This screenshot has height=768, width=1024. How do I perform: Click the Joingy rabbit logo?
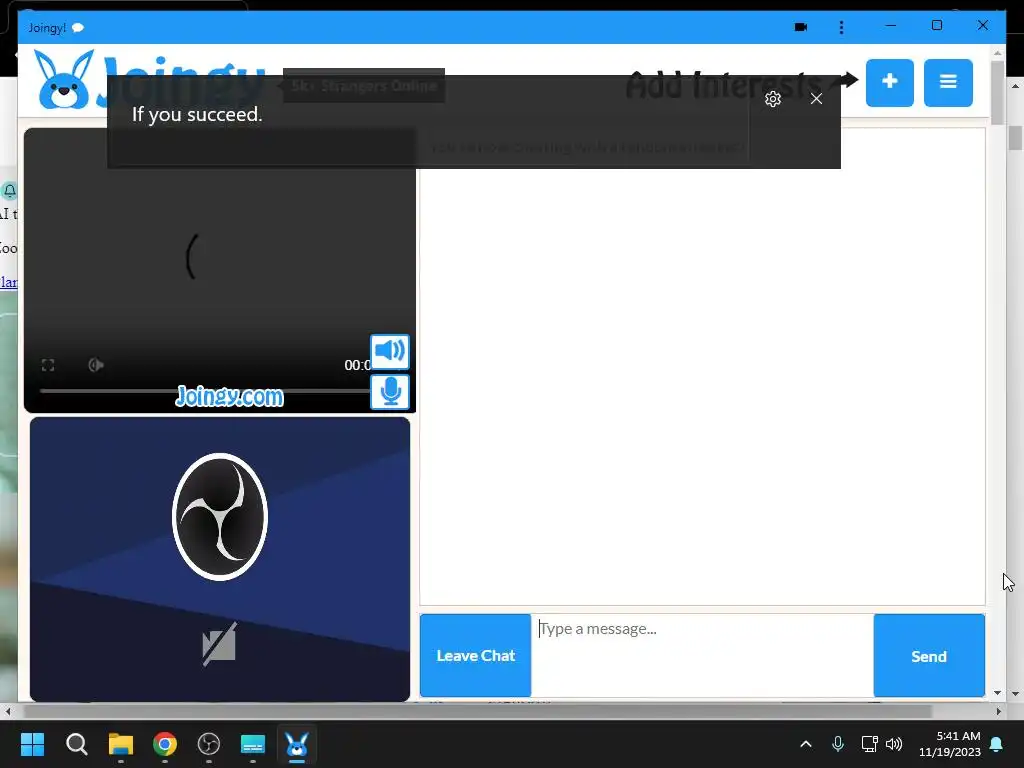point(64,80)
